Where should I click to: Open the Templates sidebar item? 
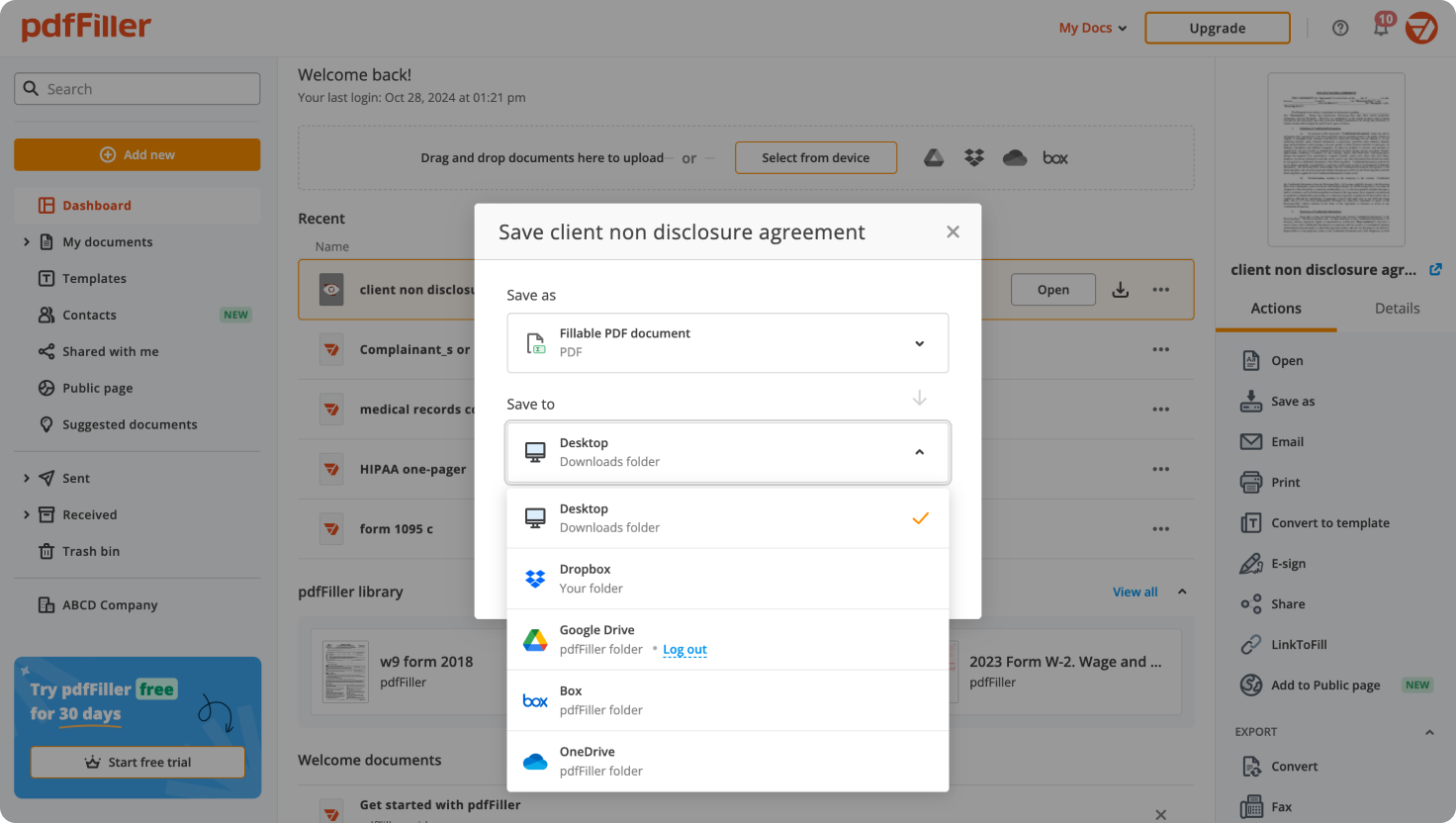click(x=94, y=279)
